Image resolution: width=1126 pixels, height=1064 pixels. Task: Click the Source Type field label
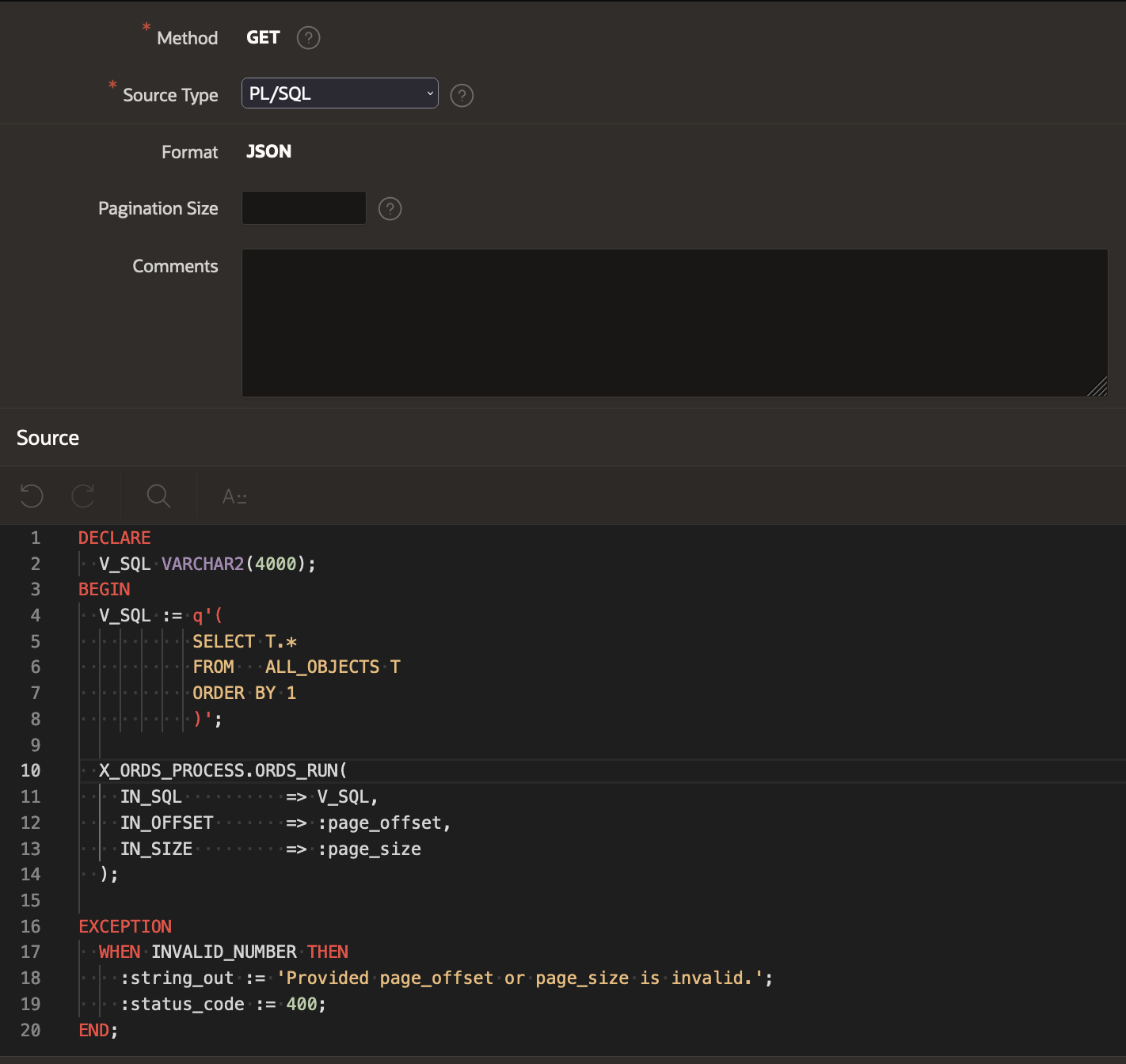tap(170, 96)
